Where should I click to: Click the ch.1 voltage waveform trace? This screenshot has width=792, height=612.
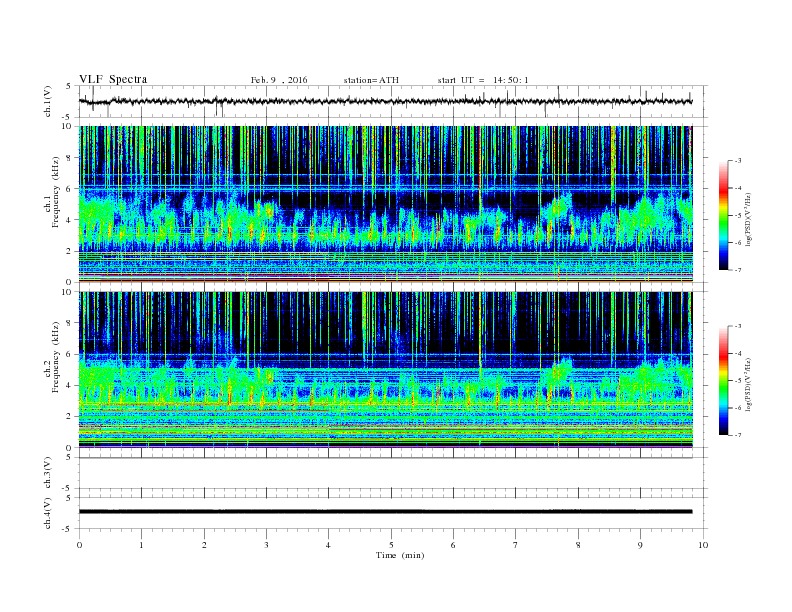pos(385,101)
